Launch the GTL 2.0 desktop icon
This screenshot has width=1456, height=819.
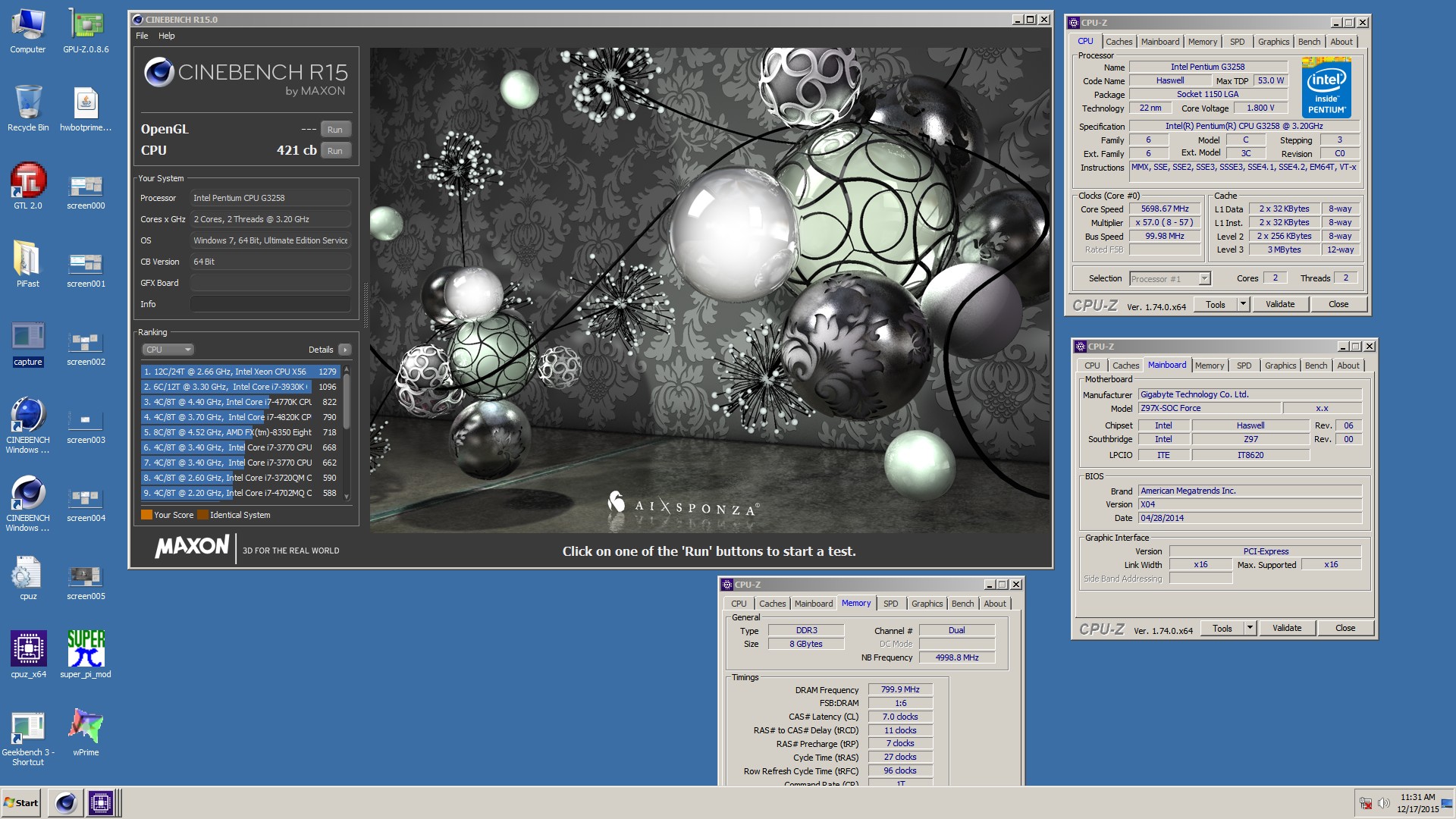click(28, 187)
